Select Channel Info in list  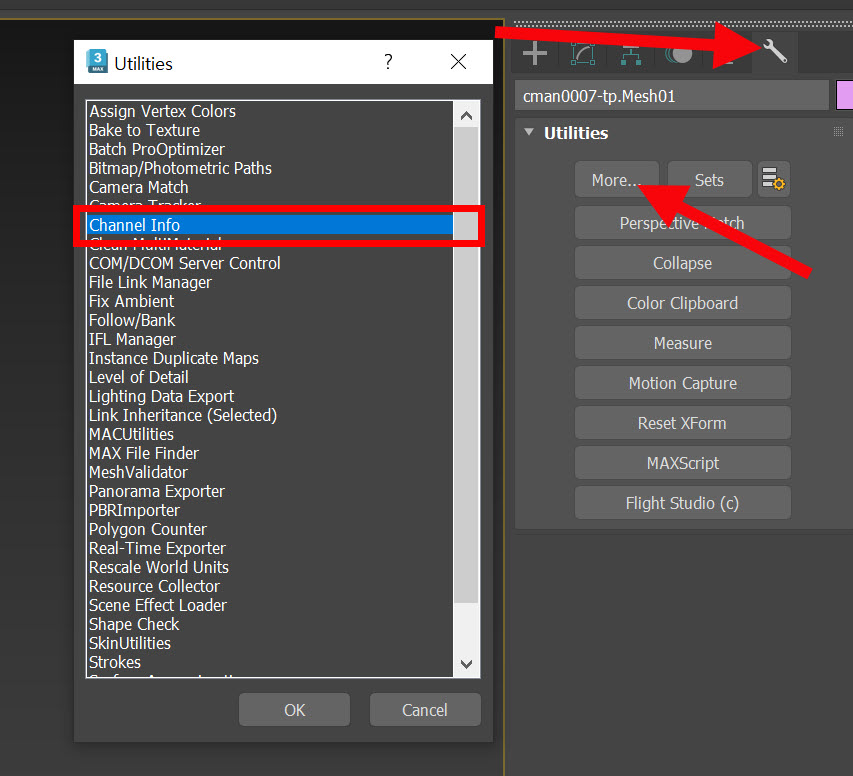pos(270,225)
